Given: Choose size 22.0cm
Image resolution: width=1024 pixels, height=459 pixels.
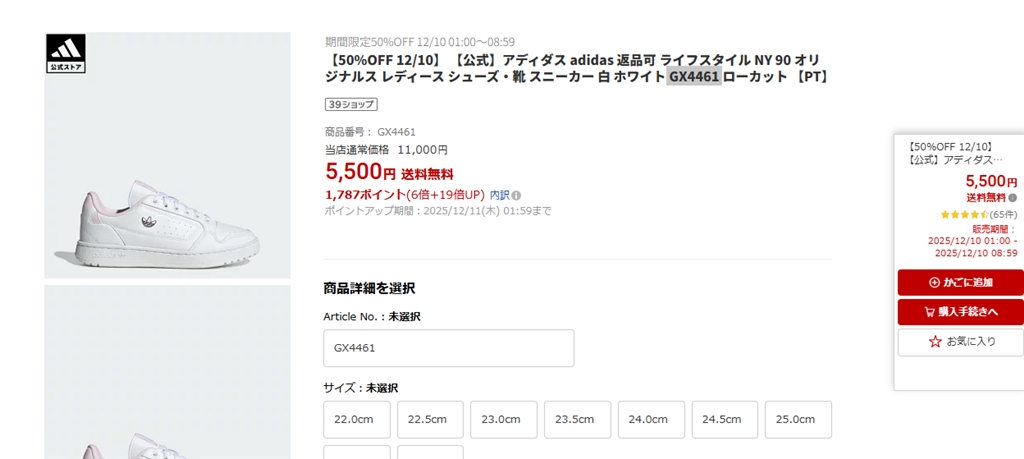Looking at the screenshot, I should (356, 419).
